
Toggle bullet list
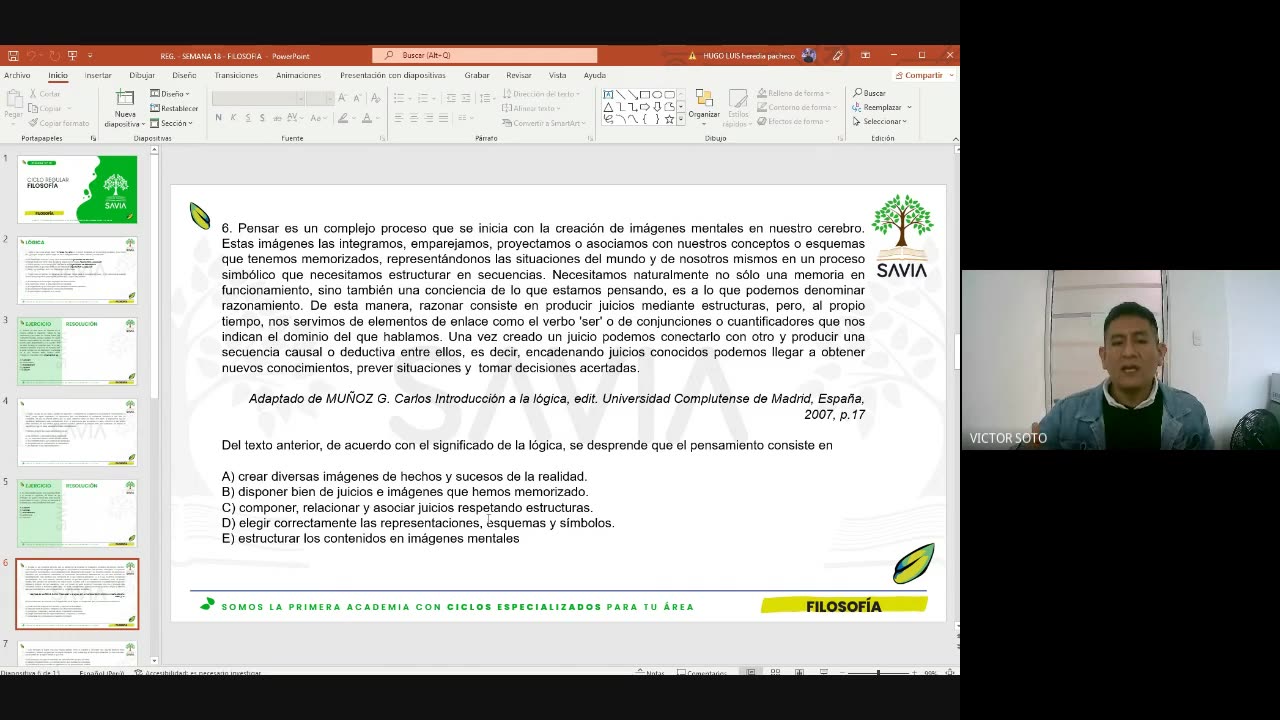pyautogui.click(x=399, y=98)
